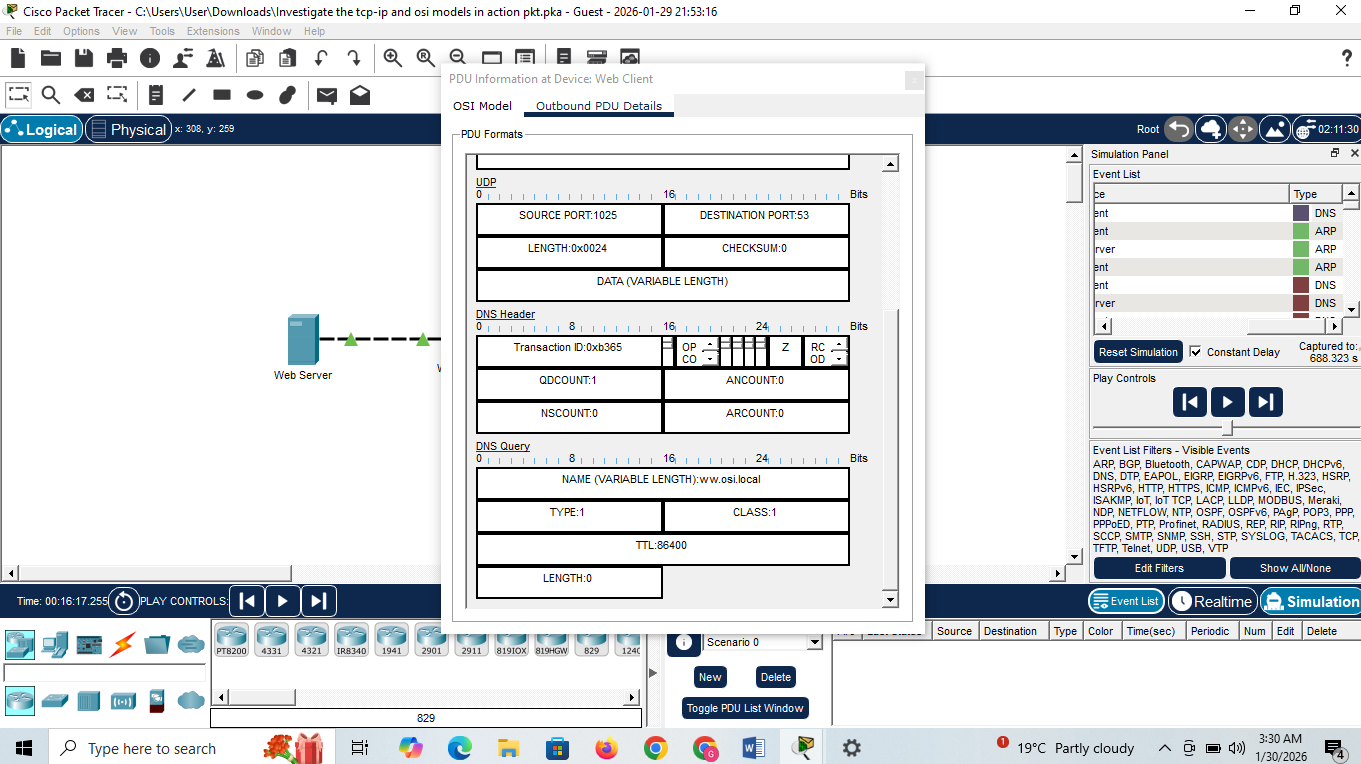The image size is (1361, 764).
Task: Click go back in Simulation Panel controls
Action: [x=1190, y=402]
